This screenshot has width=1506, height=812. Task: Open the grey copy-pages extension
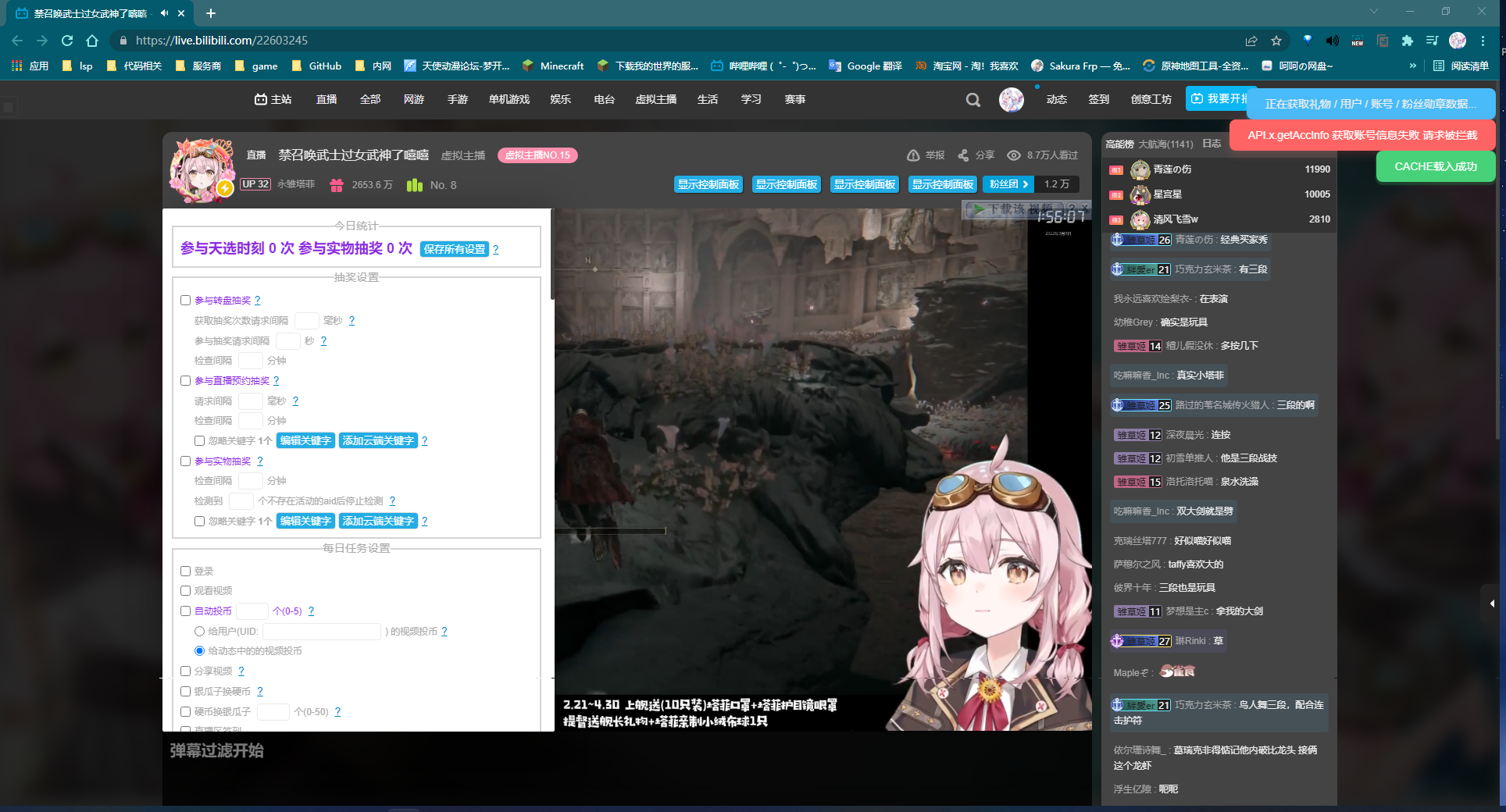[1383, 41]
